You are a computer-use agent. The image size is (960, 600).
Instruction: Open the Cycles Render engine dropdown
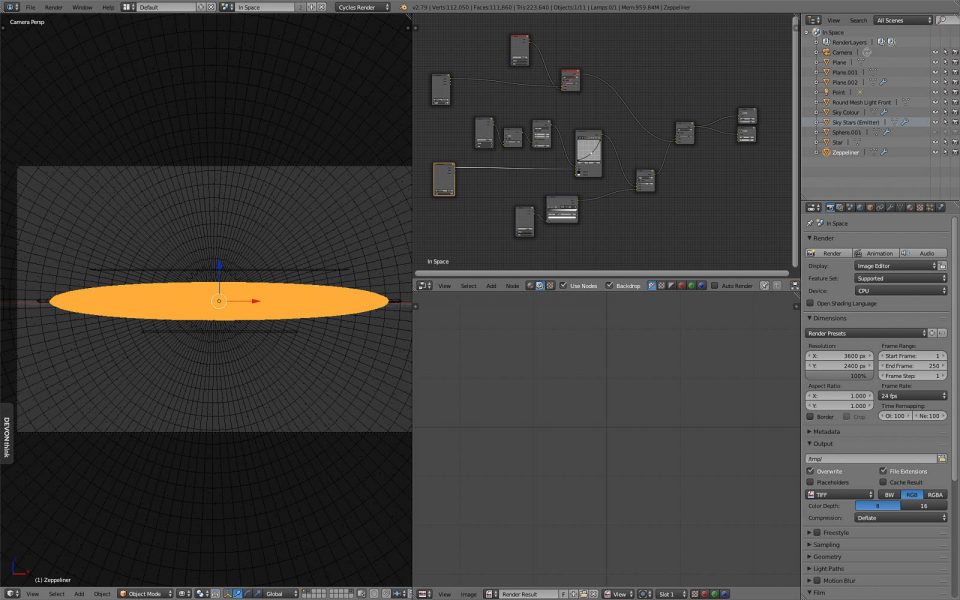363,7
